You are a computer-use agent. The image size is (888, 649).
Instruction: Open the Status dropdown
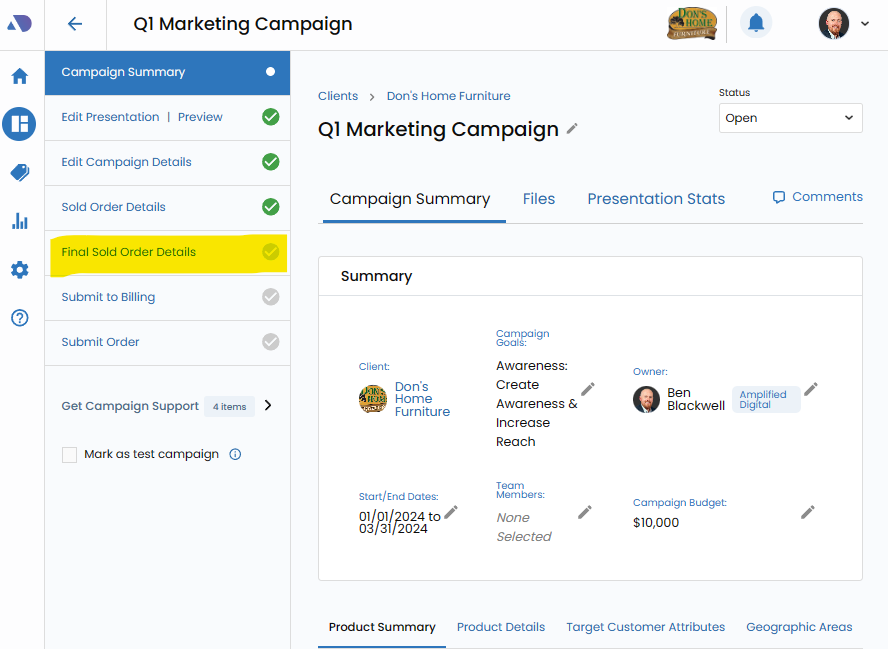pos(790,118)
